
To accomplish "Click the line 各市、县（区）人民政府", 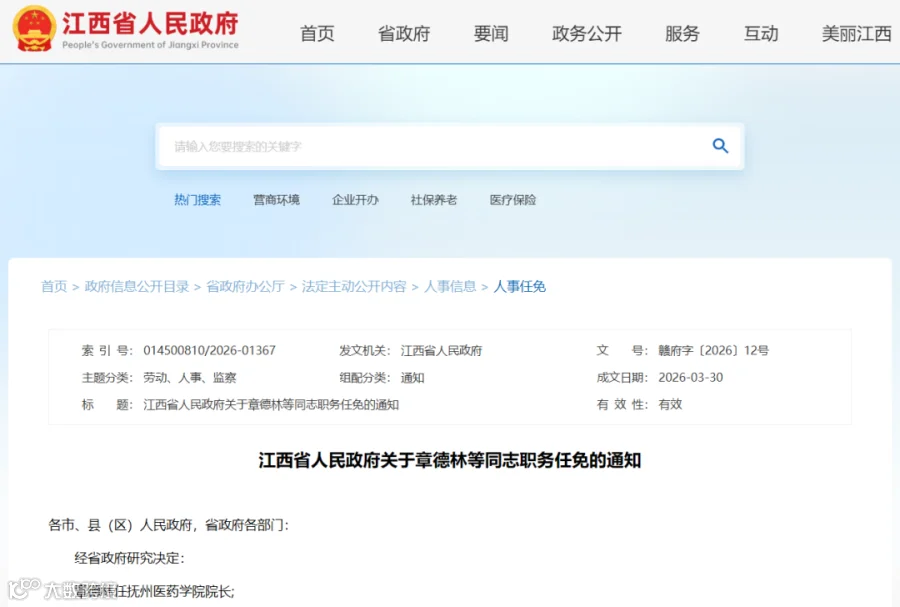I will click(168, 525).
